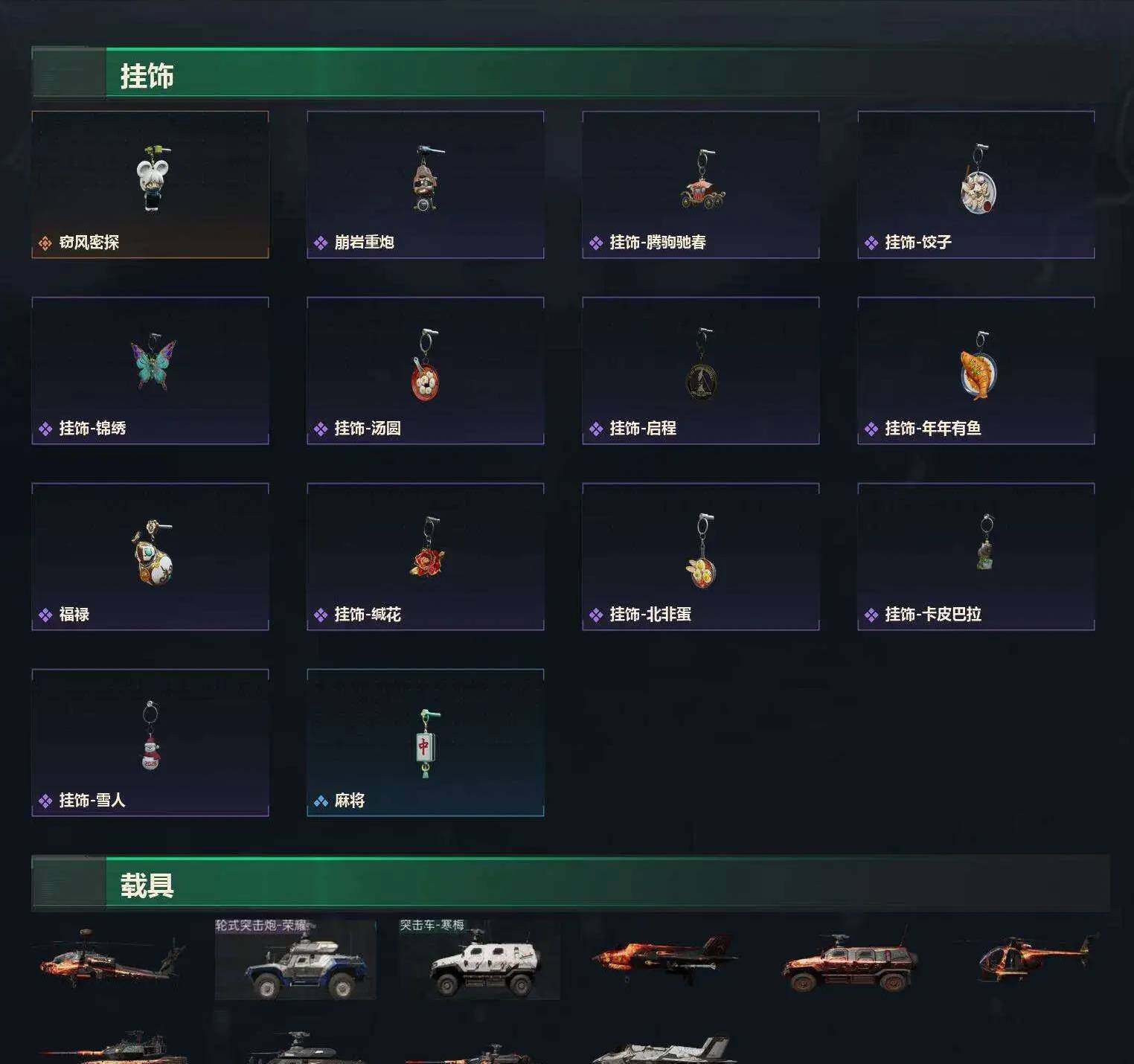Select the lava-skinned fighter jet thumbnail
Image resolution: width=1134 pixels, height=1064 pixels.
tap(666, 959)
